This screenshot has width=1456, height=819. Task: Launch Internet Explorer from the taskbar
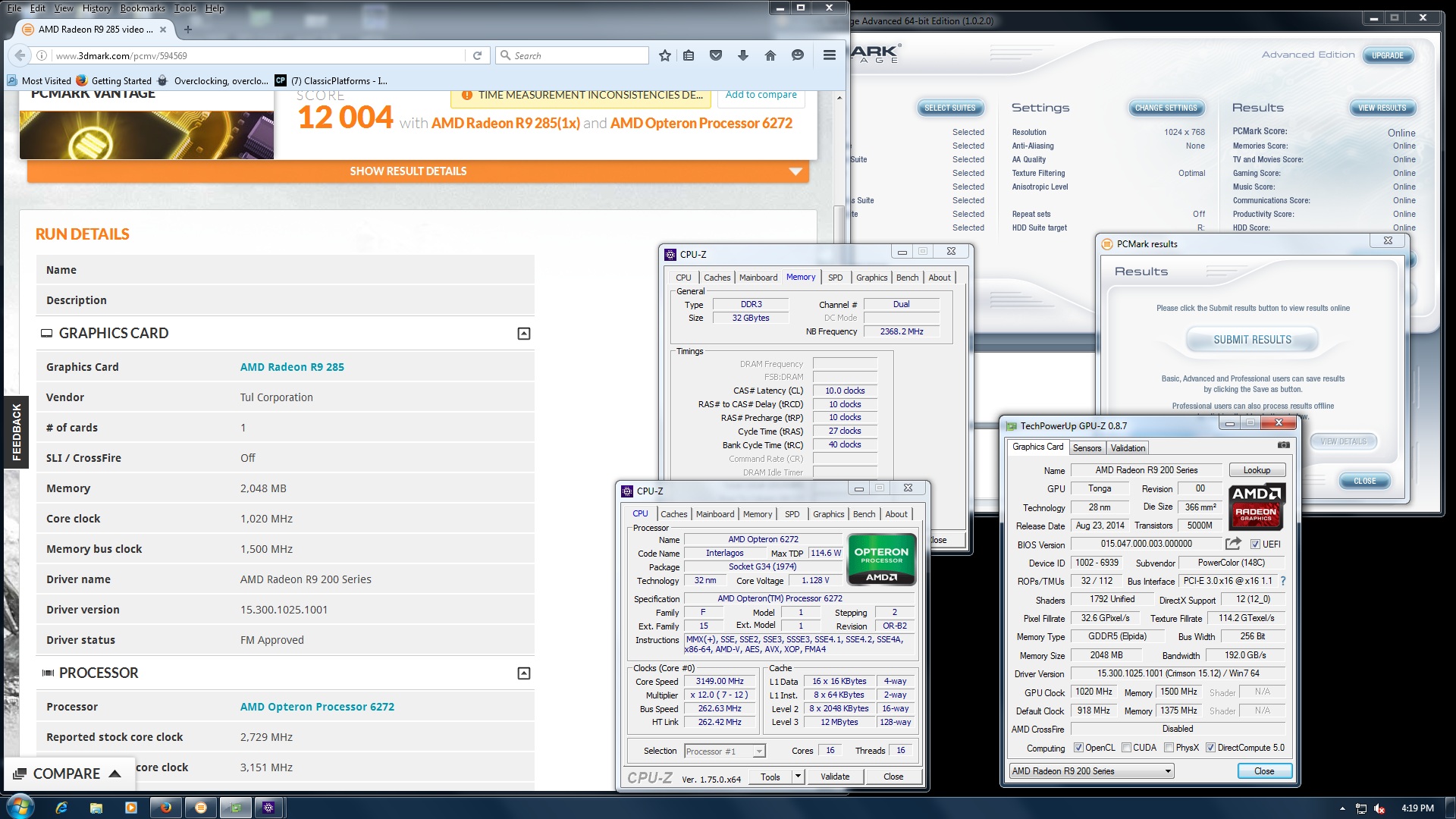tap(61, 808)
